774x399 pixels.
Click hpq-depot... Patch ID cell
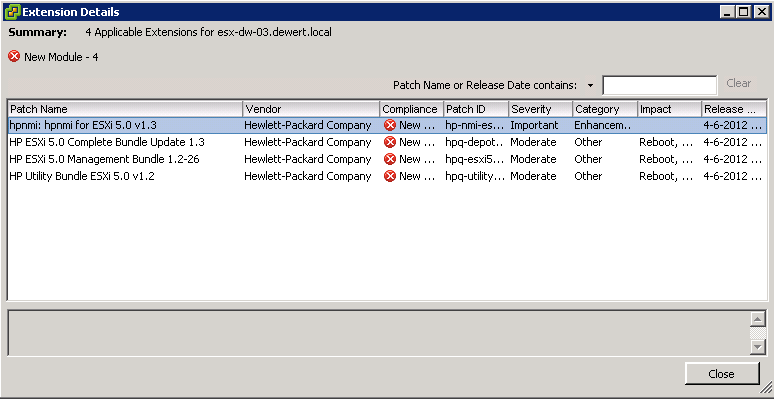click(x=475, y=142)
